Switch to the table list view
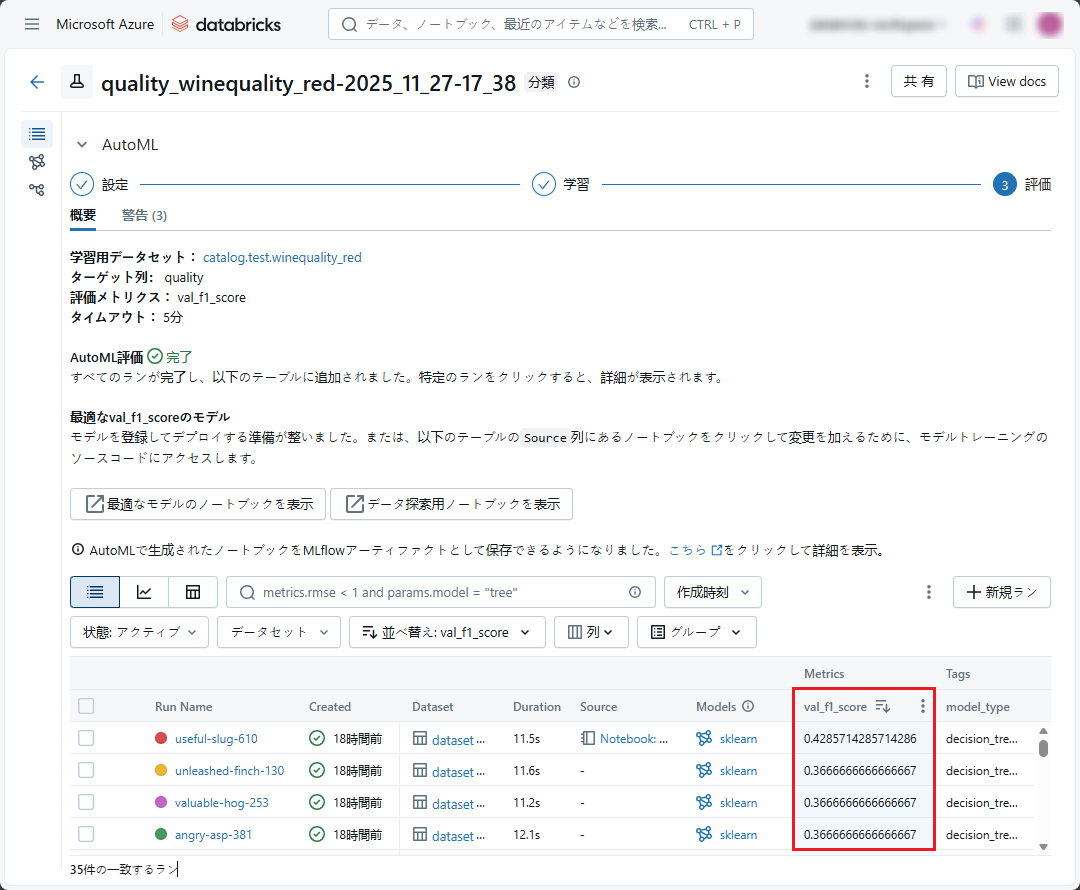Screen dimensions: 1080x890 coord(95,592)
